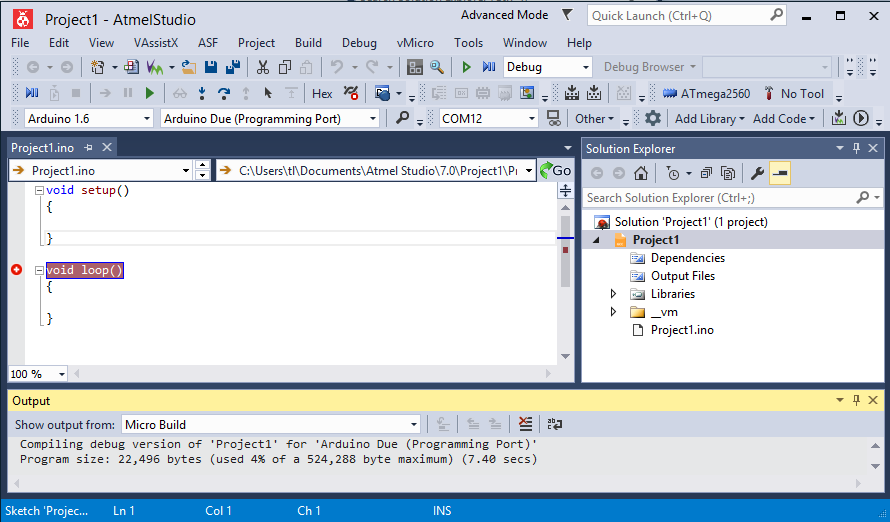This screenshot has height=522, width=890.
Task: Open the File menu
Action: click(x=20, y=43)
